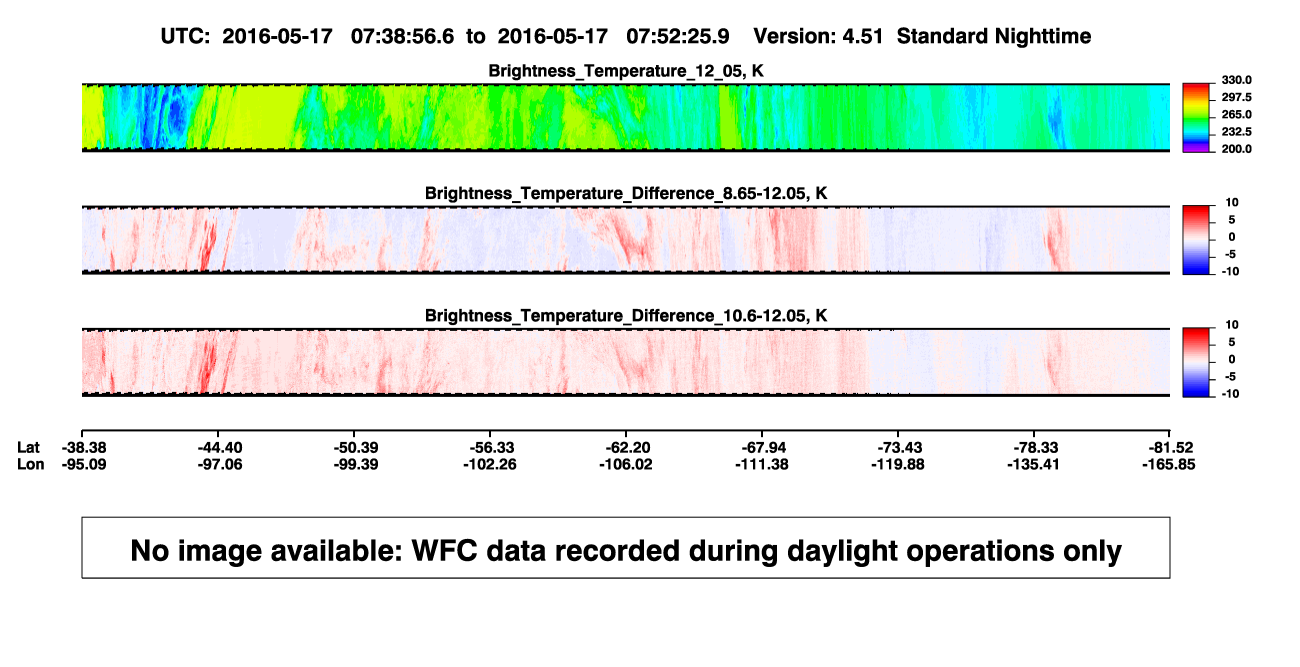Image resolution: width=1300 pixels, height=667 pixels.
Task: Click latitude tick -67.94
Action: [x=764, y=447]
